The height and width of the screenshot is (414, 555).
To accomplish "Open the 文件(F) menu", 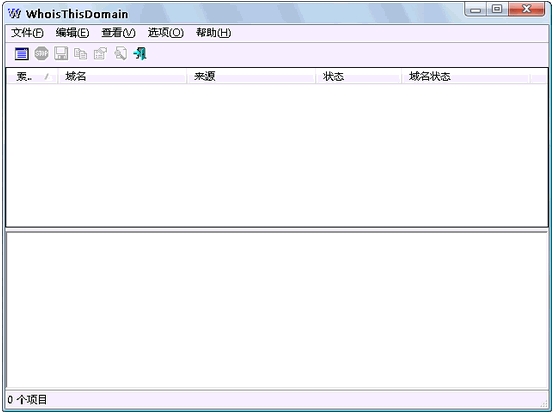I will 27,33.
